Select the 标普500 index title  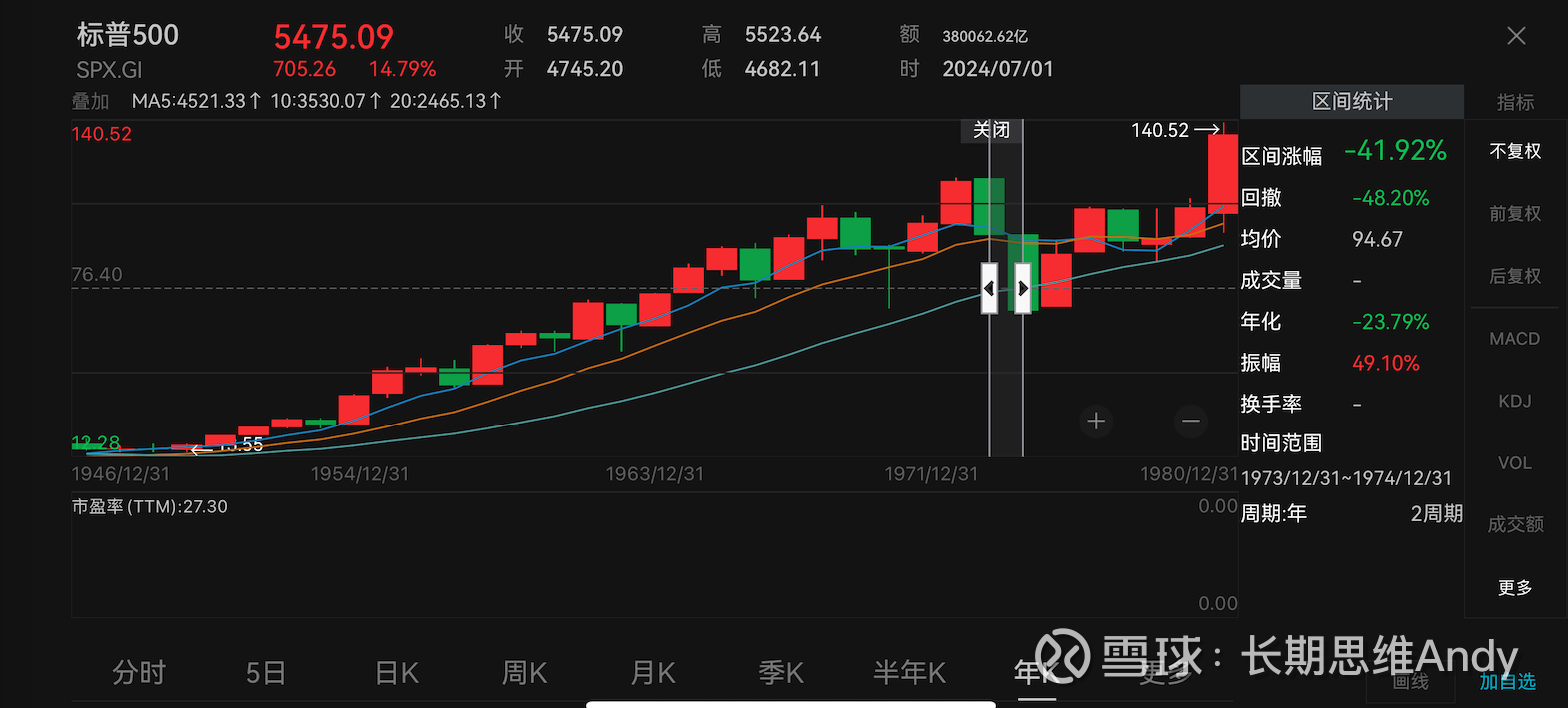click(x=127, y=35)
